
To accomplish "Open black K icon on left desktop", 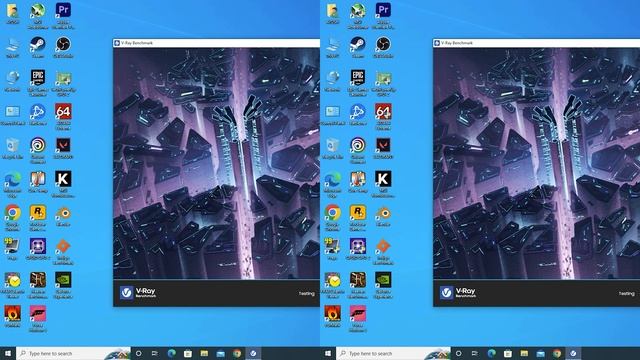I will pyautogui.click(x=63, y=179).
